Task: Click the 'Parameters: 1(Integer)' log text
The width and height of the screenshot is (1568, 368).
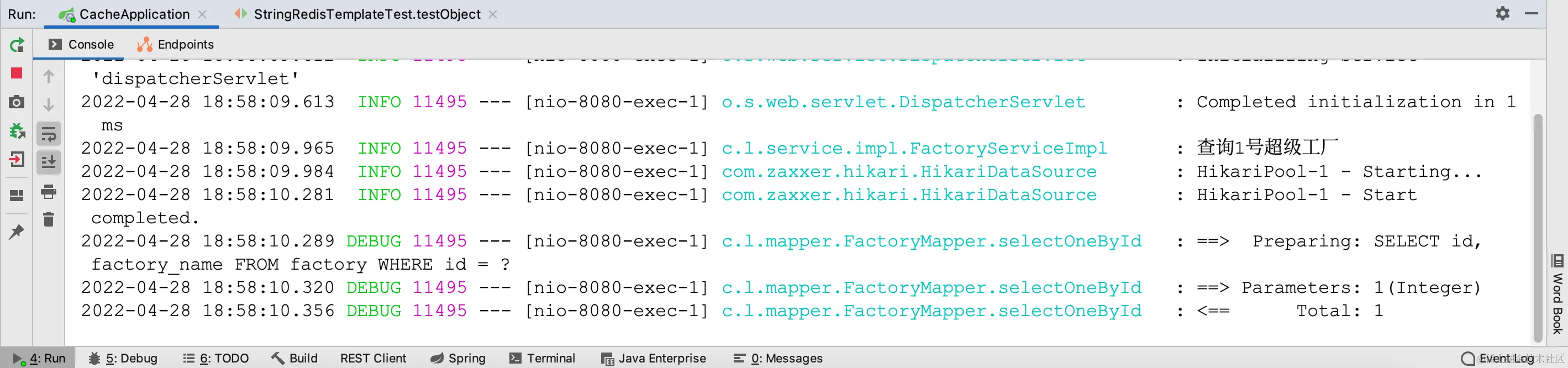Action: click(x=1361, y=287)
